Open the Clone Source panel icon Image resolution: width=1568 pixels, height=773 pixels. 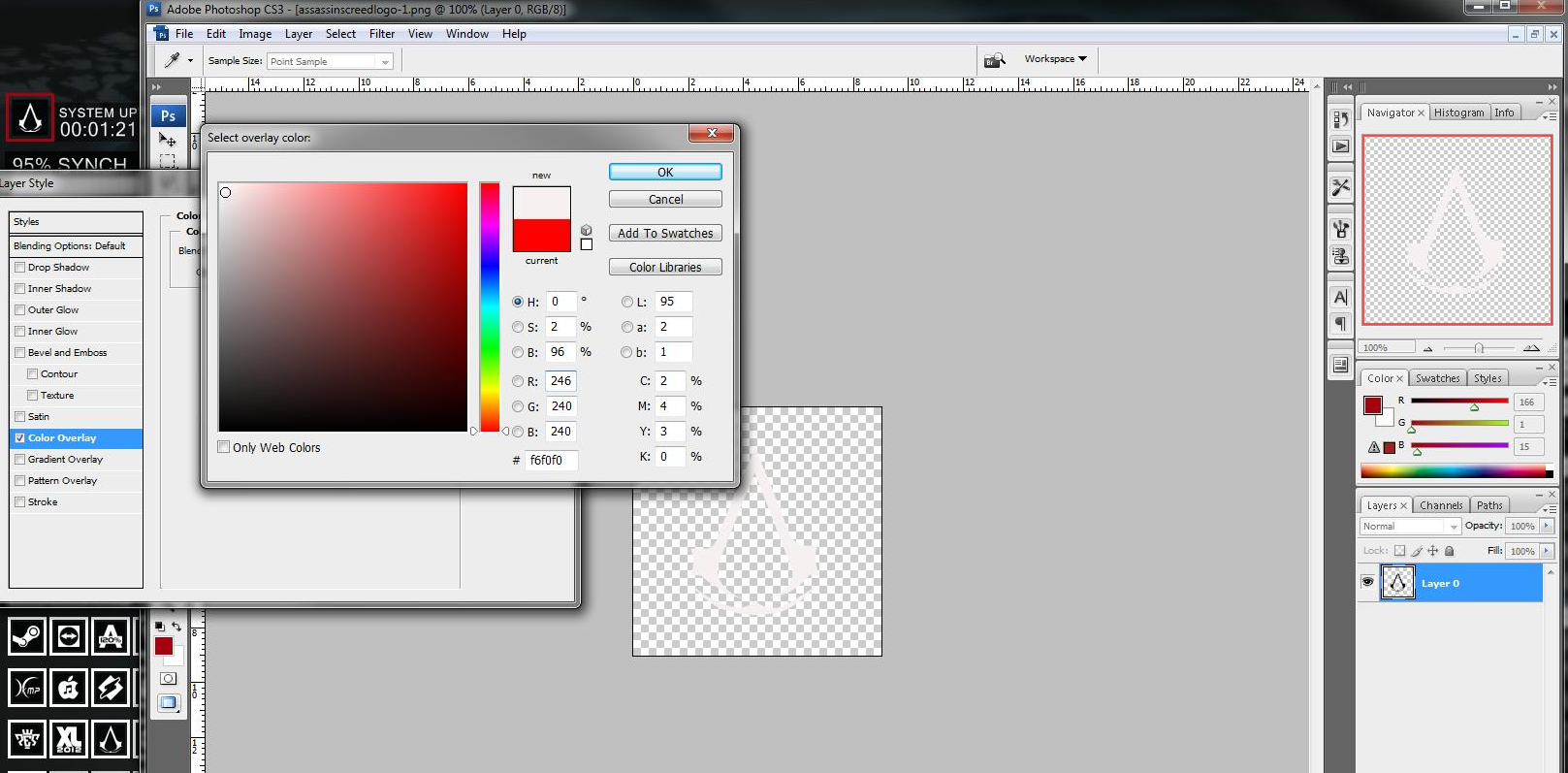[x=1340, y=256]
